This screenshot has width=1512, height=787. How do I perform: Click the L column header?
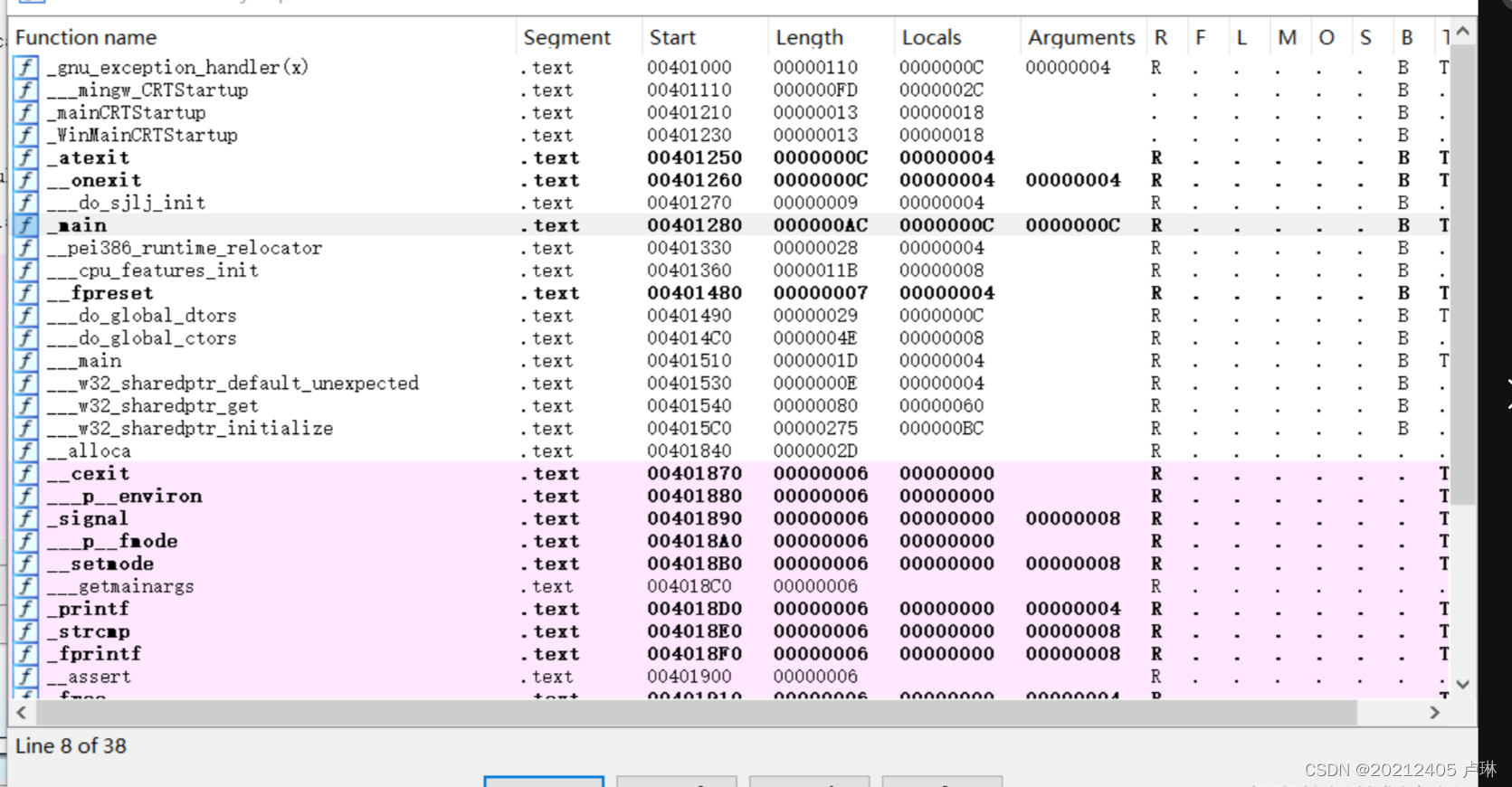[1241, 37]
